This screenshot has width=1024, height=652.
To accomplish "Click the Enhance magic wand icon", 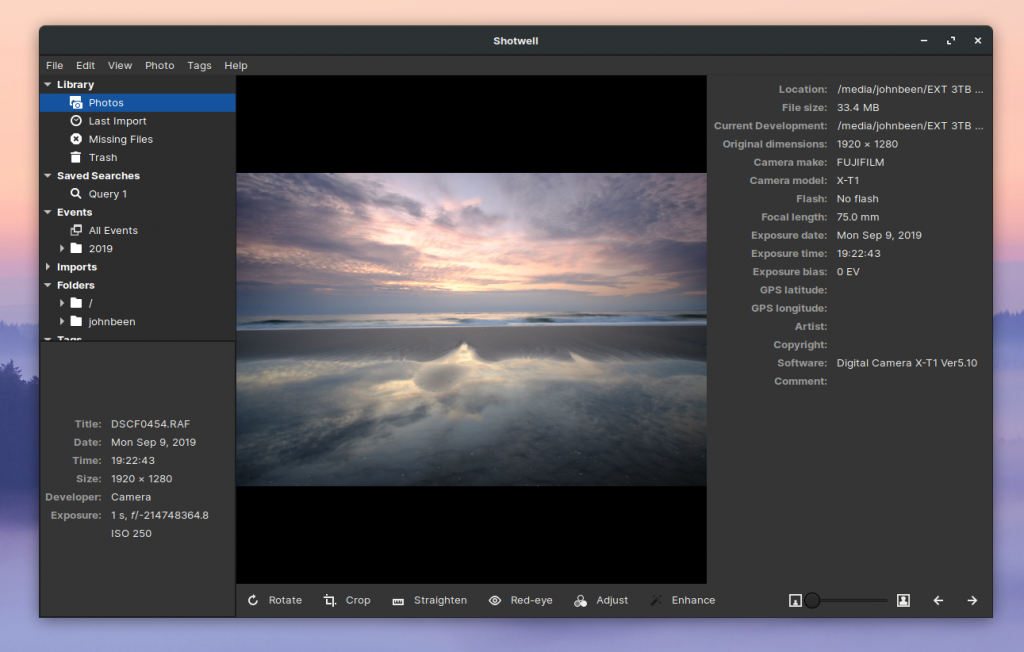I will coord(656,600).
